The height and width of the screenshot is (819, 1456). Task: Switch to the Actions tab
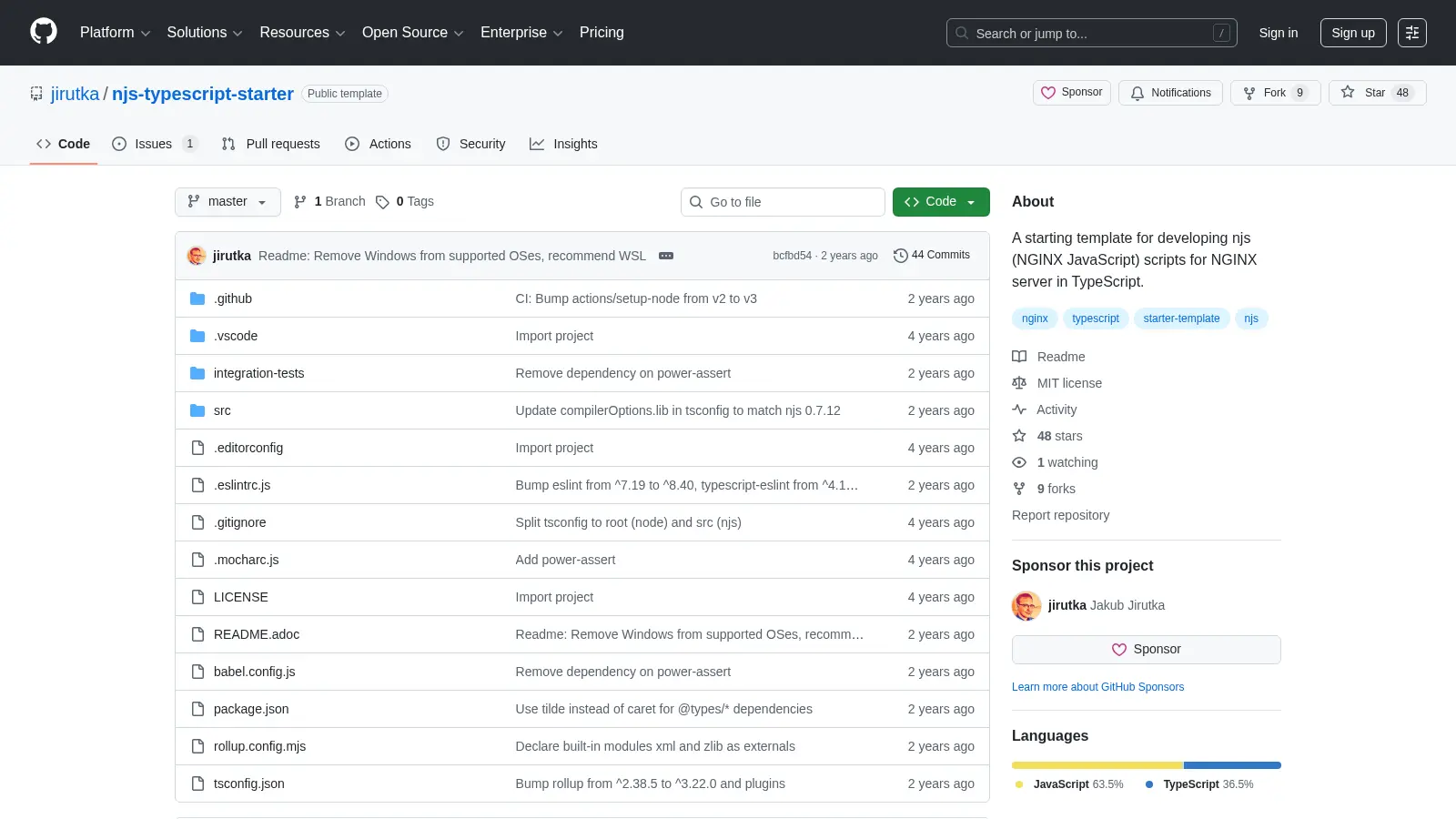tap(379, 144)
